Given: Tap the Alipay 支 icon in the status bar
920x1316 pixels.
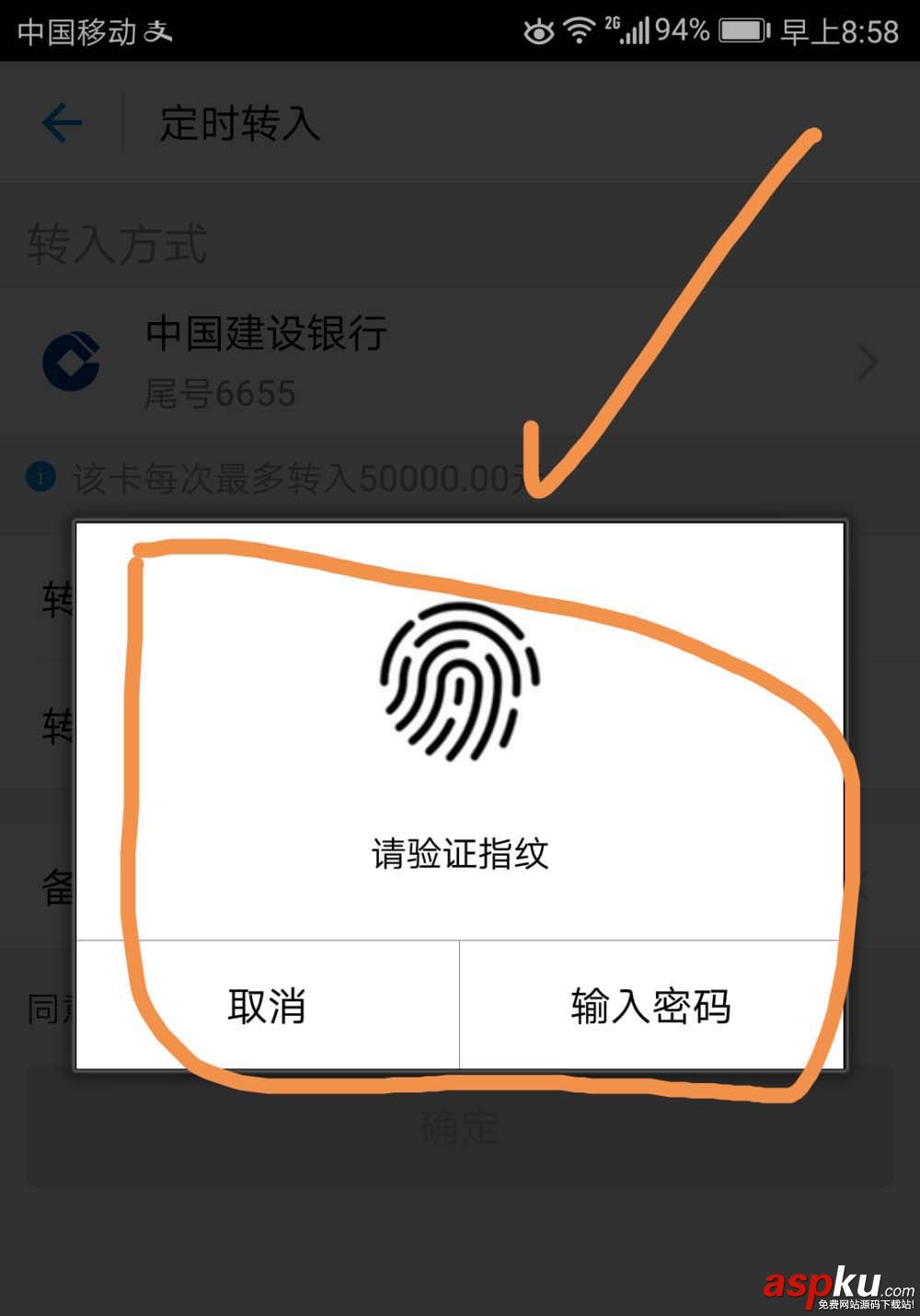Looking at the screenshot, I should [x=157, y=31].
